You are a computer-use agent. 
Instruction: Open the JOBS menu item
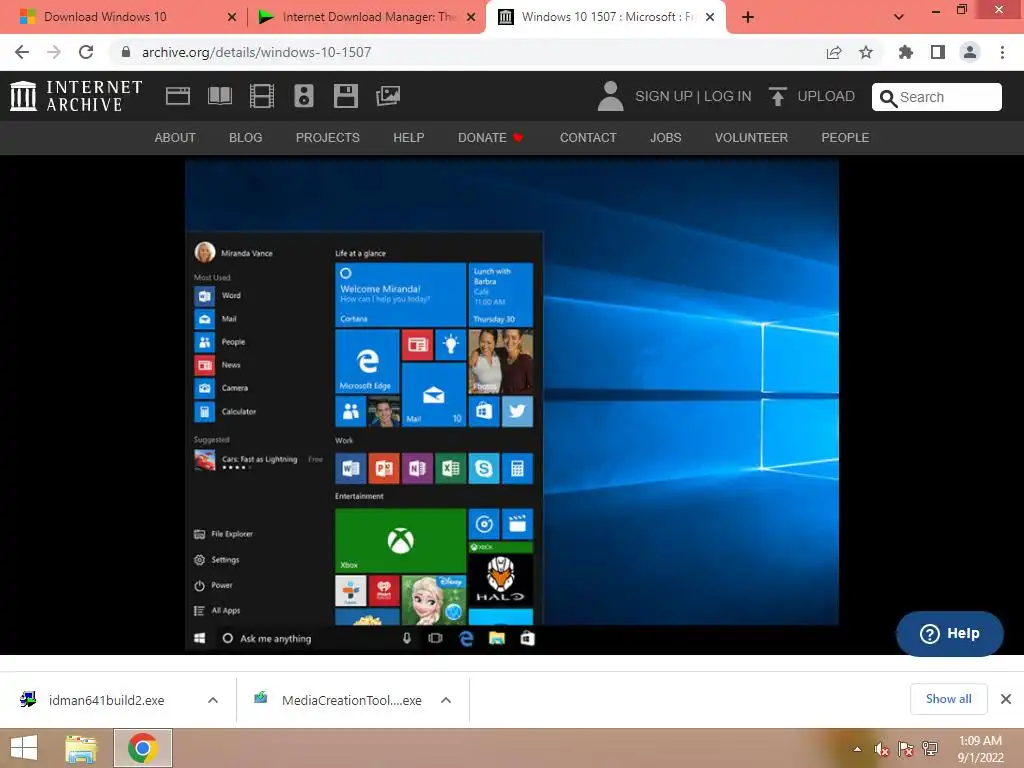(665, 138)
